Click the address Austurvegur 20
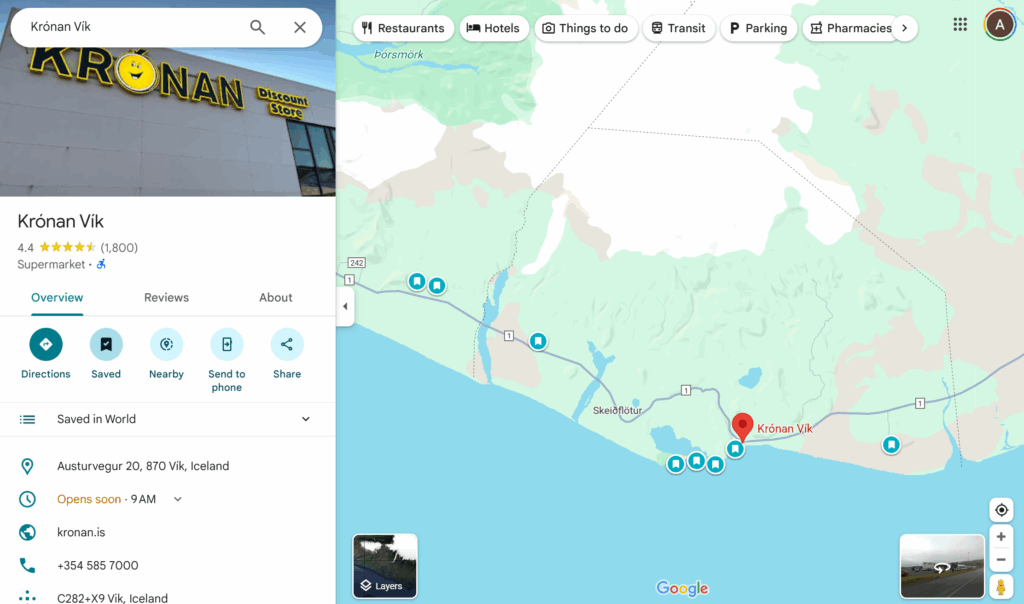Viewport: 1024px width, 604px height. (143, 466)
